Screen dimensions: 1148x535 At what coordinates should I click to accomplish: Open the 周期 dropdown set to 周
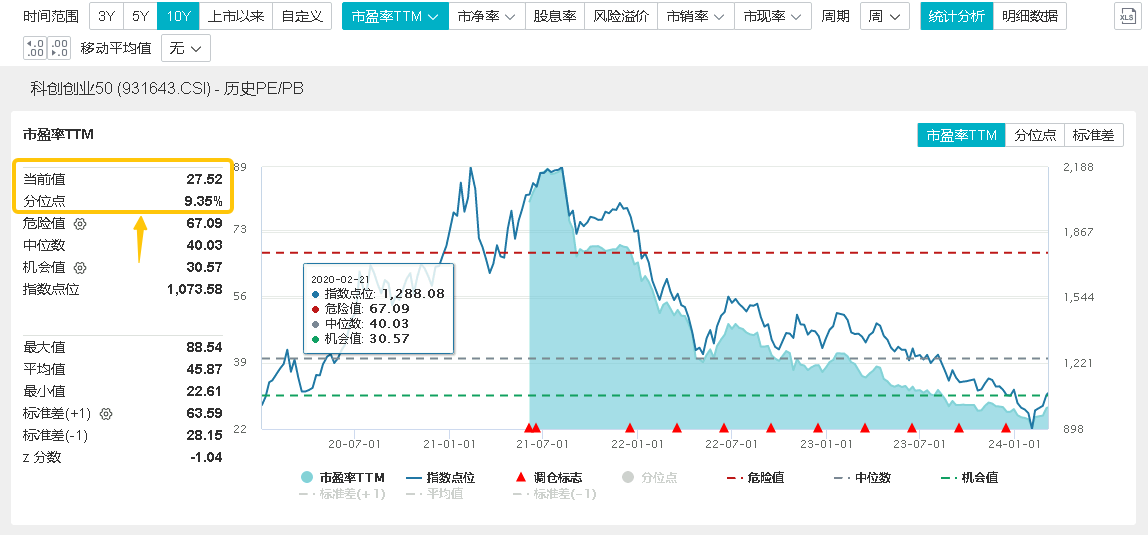pos(884,16)
